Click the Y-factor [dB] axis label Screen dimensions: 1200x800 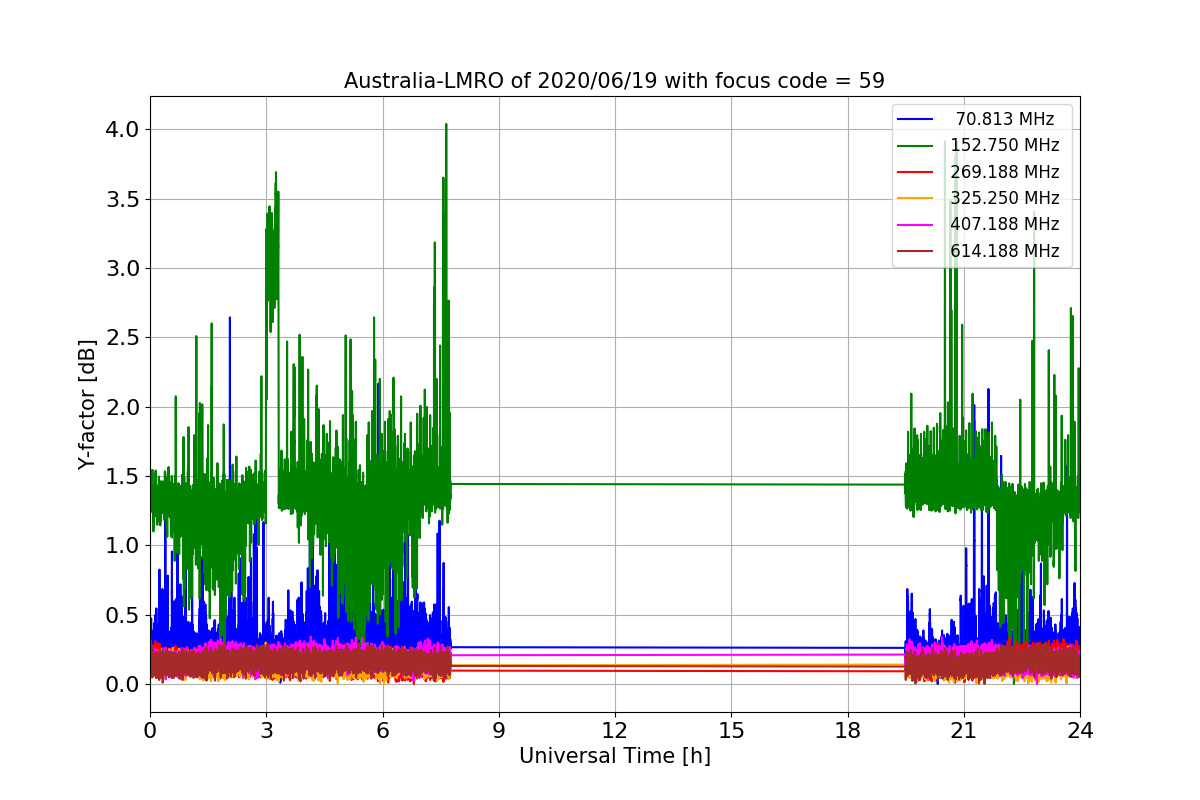88,405
